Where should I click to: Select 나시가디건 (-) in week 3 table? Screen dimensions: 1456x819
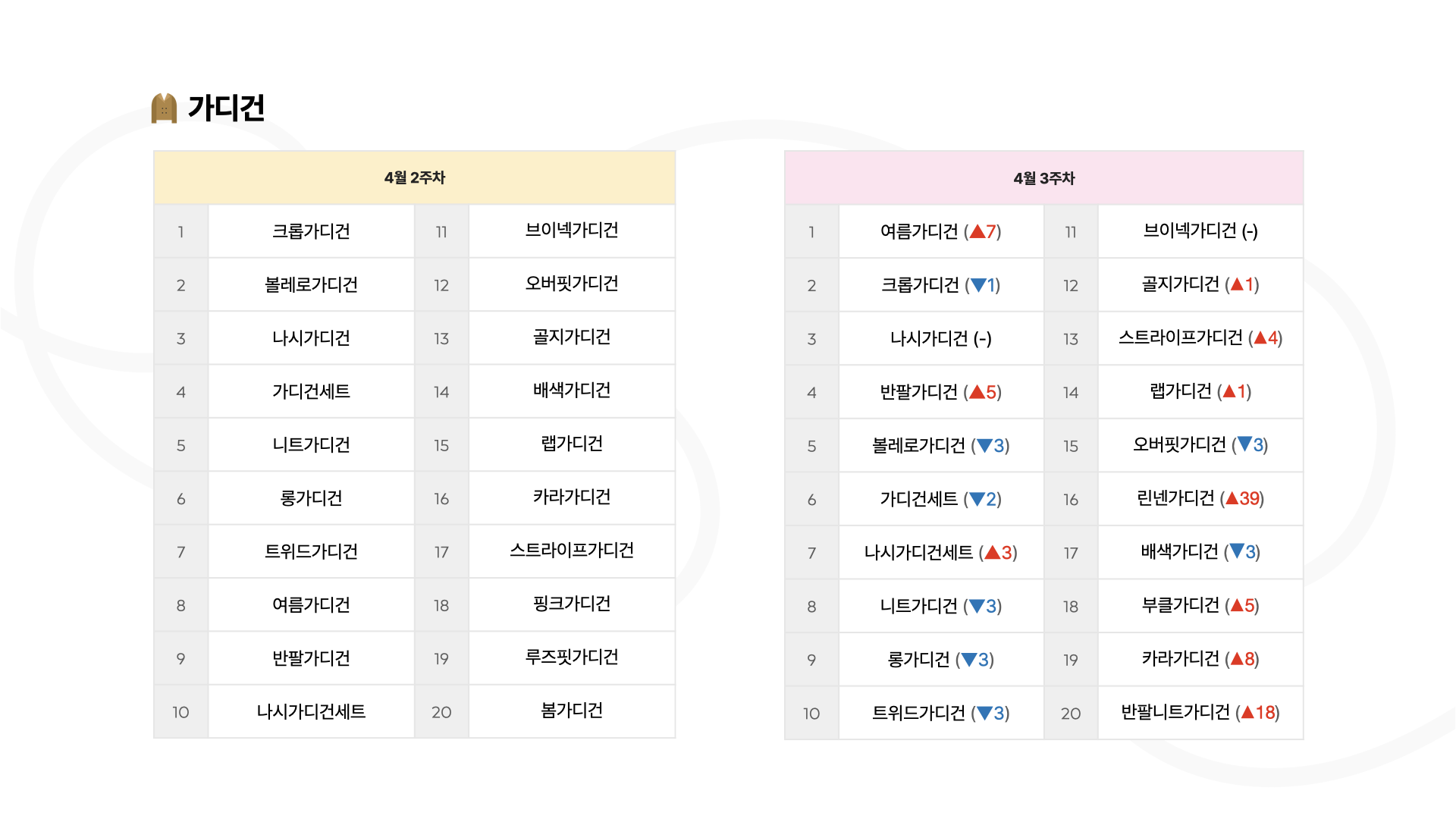[x=941, y=338]
